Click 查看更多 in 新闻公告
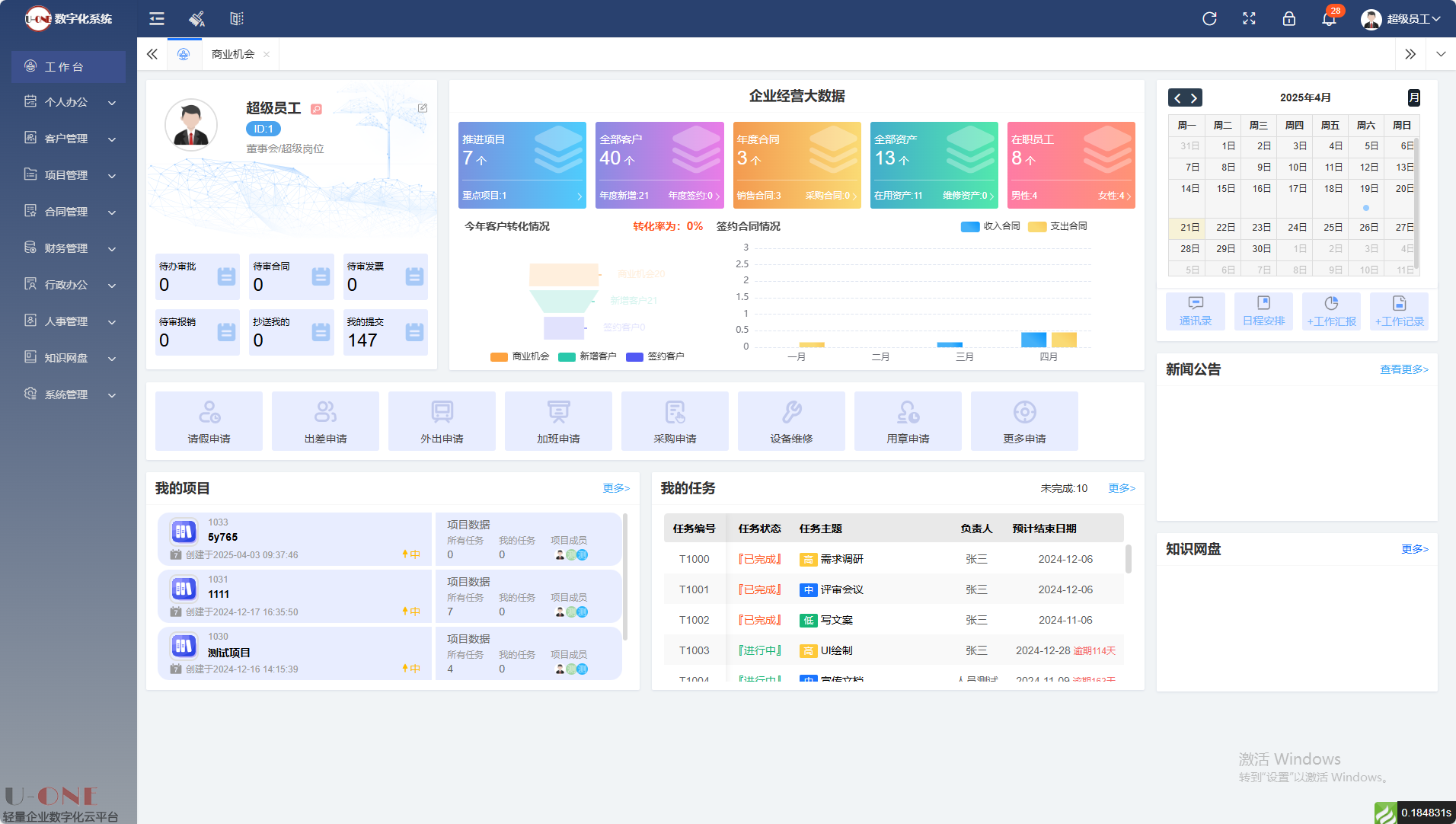1456x824 pixels. click(x=1404, y=369)
